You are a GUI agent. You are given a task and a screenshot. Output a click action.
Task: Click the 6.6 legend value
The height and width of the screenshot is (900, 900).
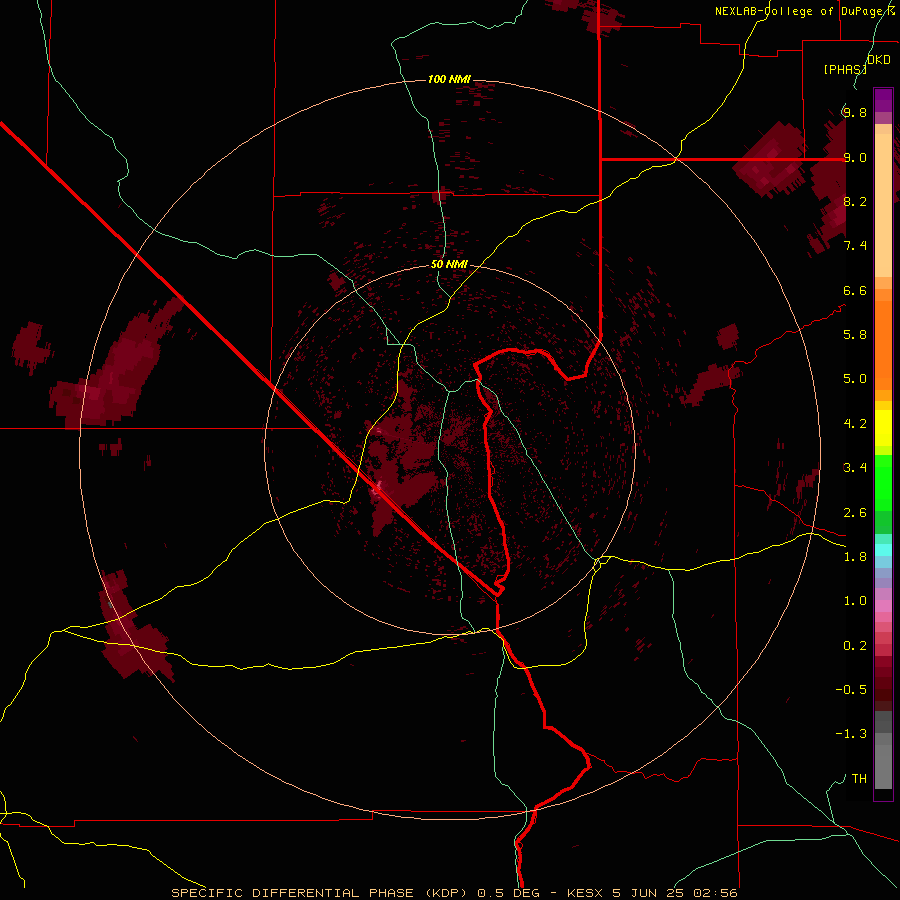[x=855, y=290]
